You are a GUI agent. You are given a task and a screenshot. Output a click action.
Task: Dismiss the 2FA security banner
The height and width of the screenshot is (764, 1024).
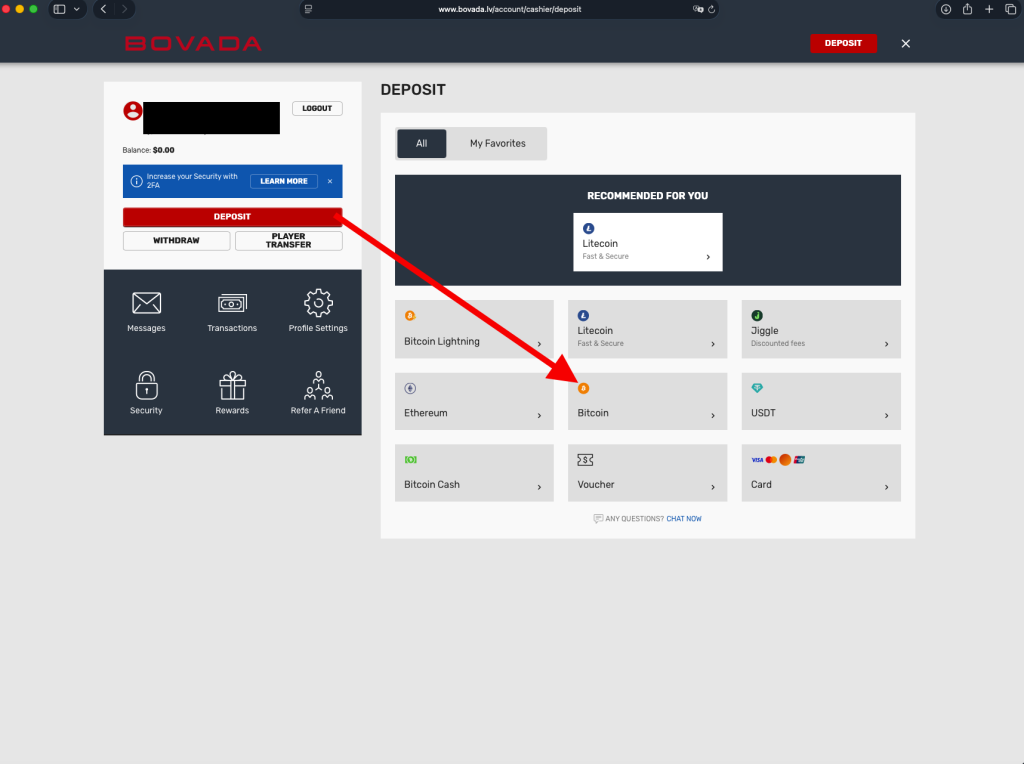click(330, 181)
